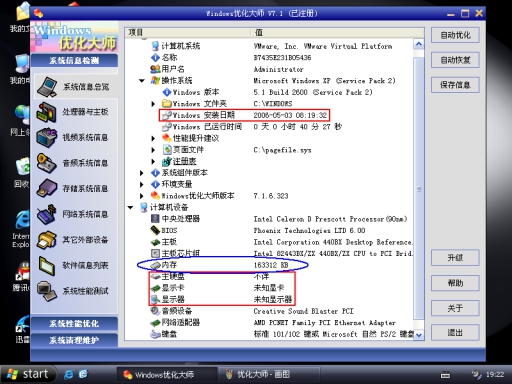Expand the 注册表 node

[x=153, y=161]
